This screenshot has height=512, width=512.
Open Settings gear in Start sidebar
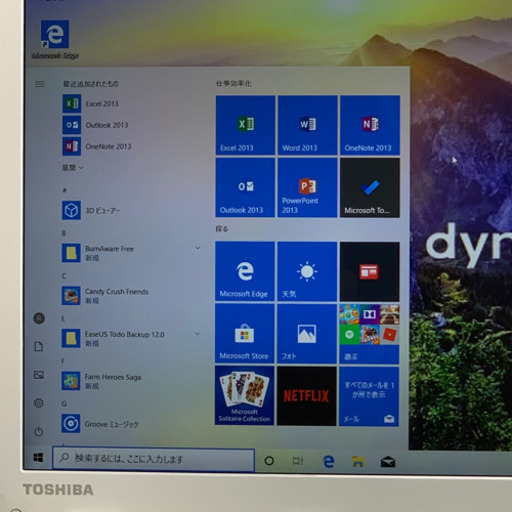click(39, 403)
